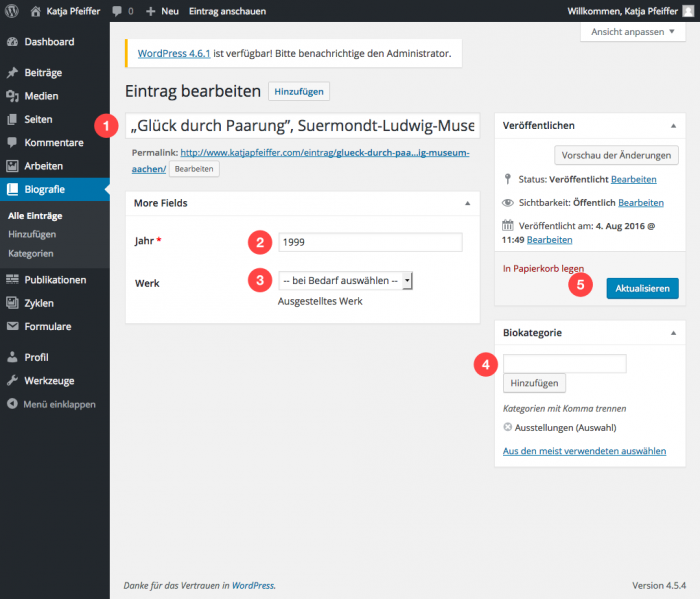Collapse the More Fields panel

tap(467, 203)
